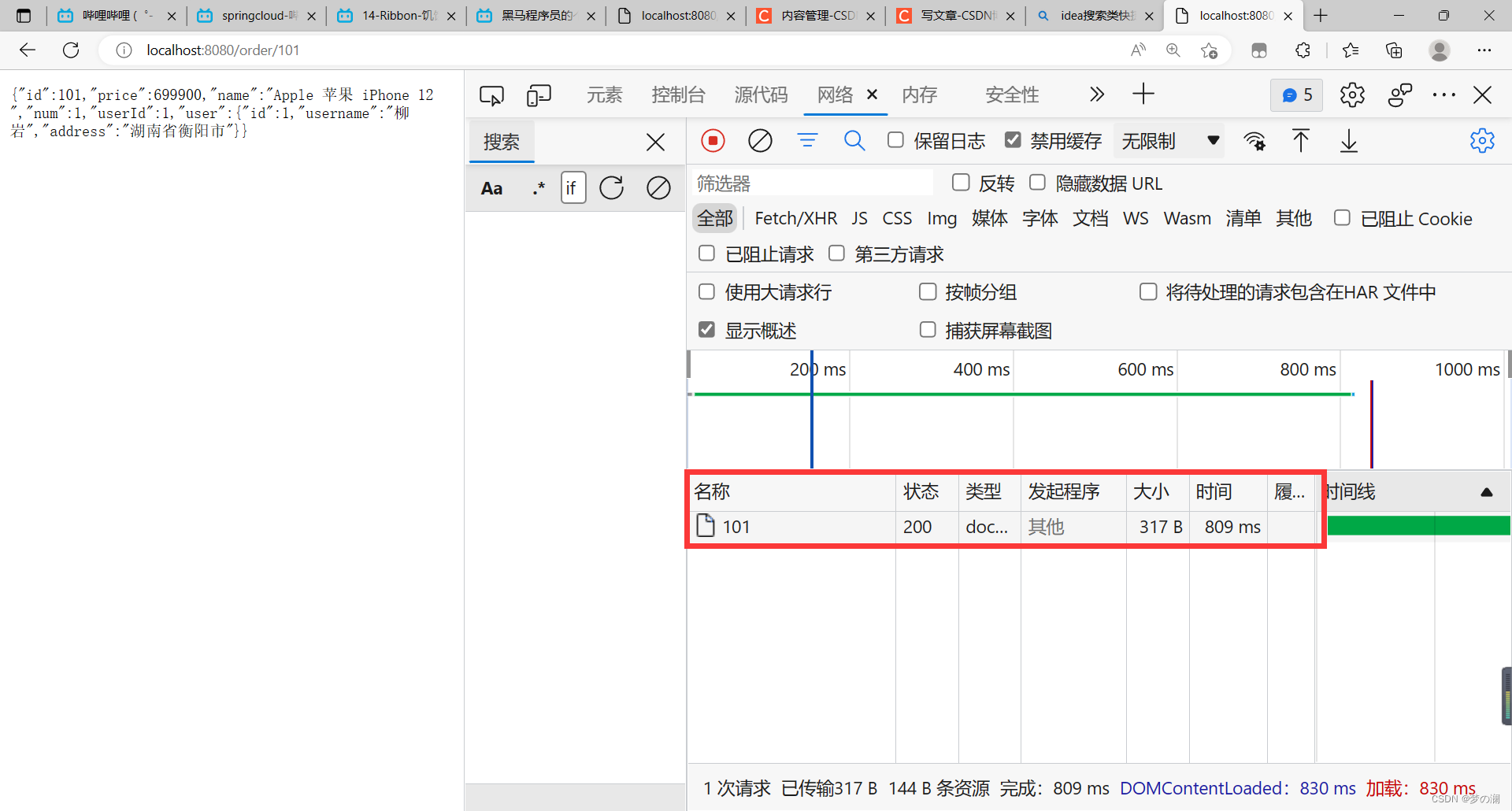Zoom the page using the magnifier icon
1512x811 pixels.
coord(1173,50)
